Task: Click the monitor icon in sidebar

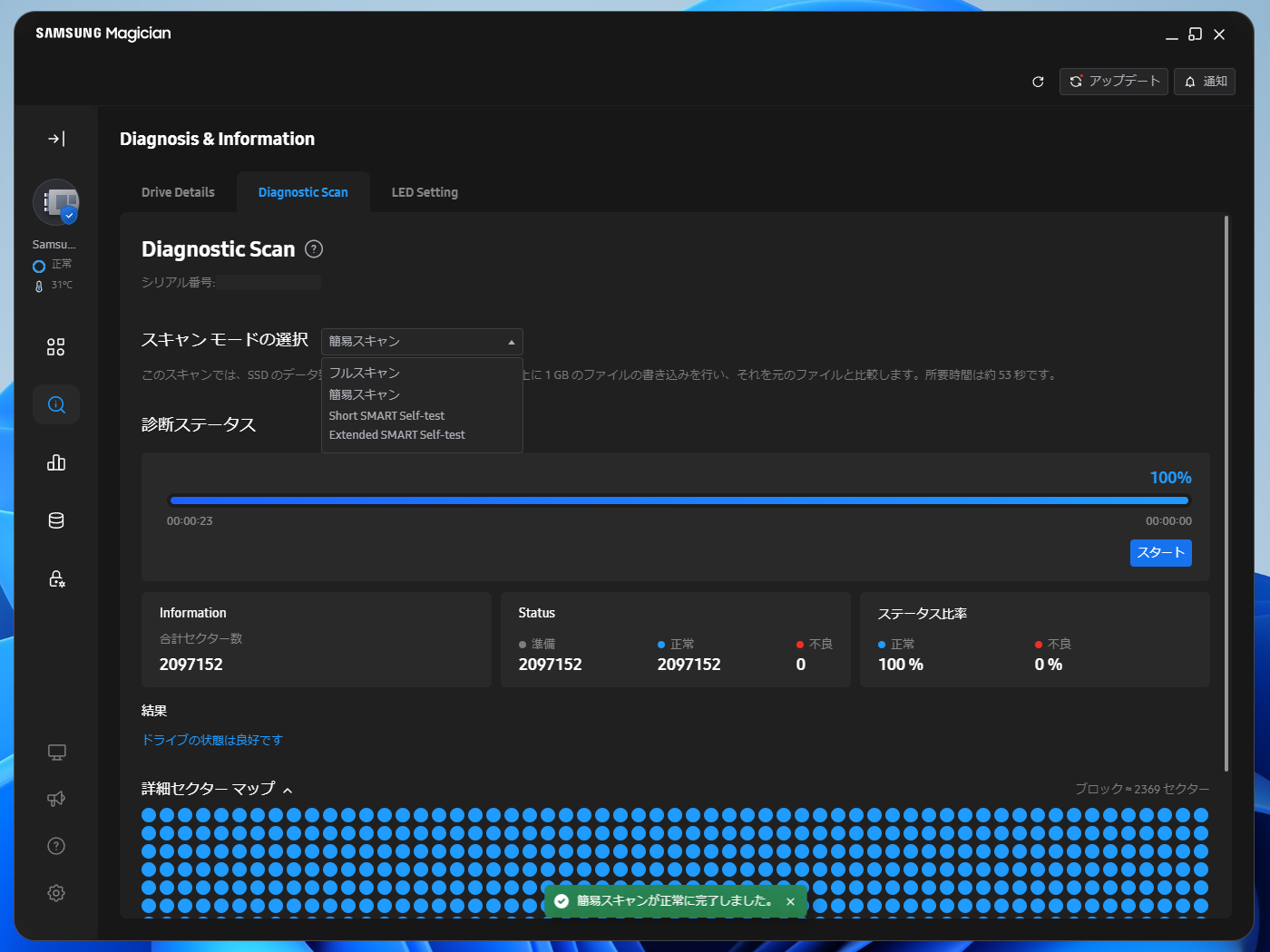Action: point(56,753)
